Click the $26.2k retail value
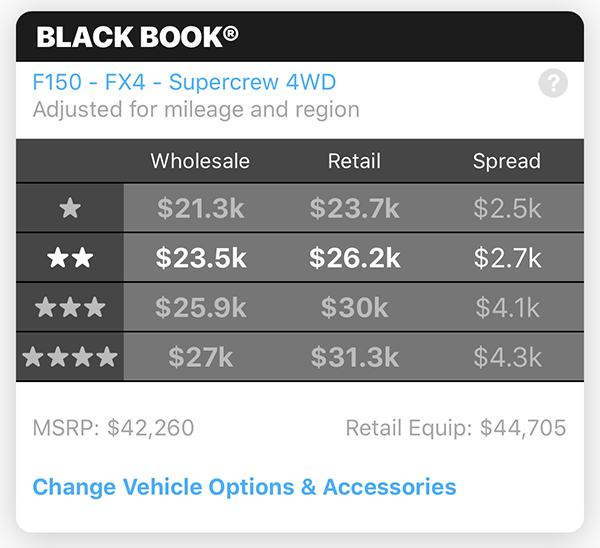Viewport: 600px width, 548px height. 355,258
